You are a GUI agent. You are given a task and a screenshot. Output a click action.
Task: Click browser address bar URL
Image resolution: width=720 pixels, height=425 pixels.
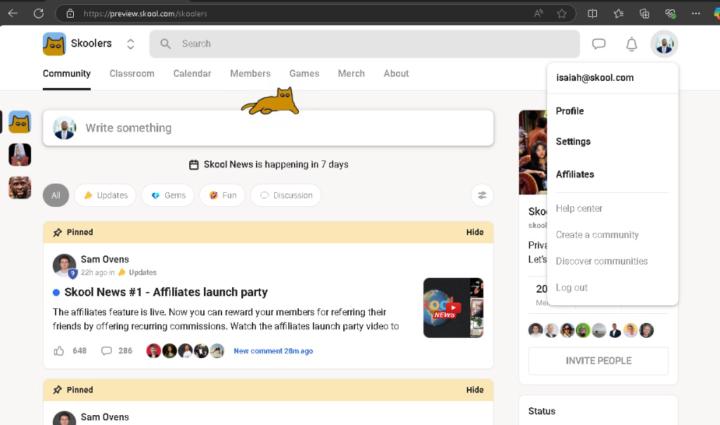click(x=145, y=13)
